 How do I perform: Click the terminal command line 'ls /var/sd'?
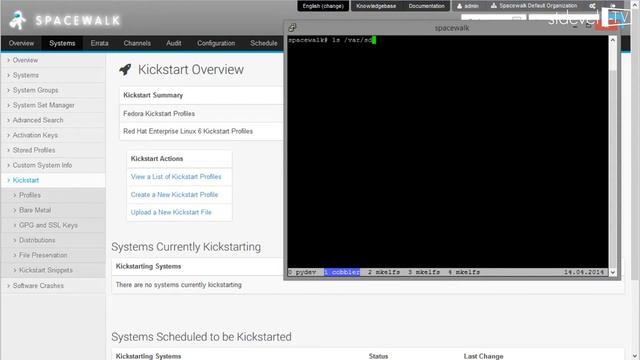(x=353, y=40)
